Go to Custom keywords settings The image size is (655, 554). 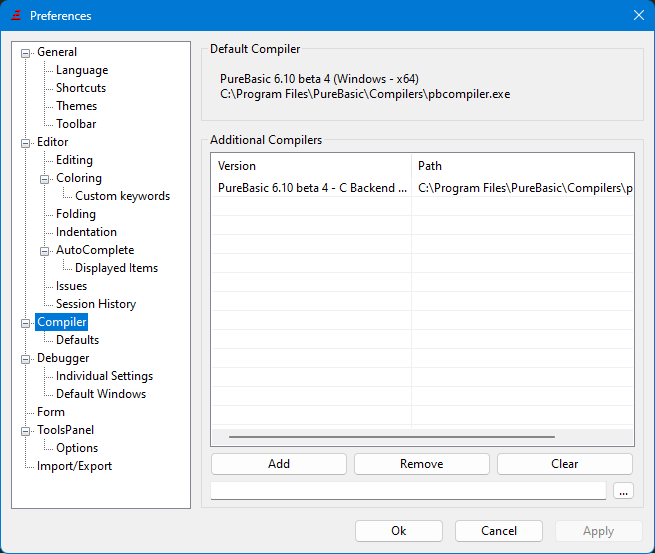(x=122, y=196)
